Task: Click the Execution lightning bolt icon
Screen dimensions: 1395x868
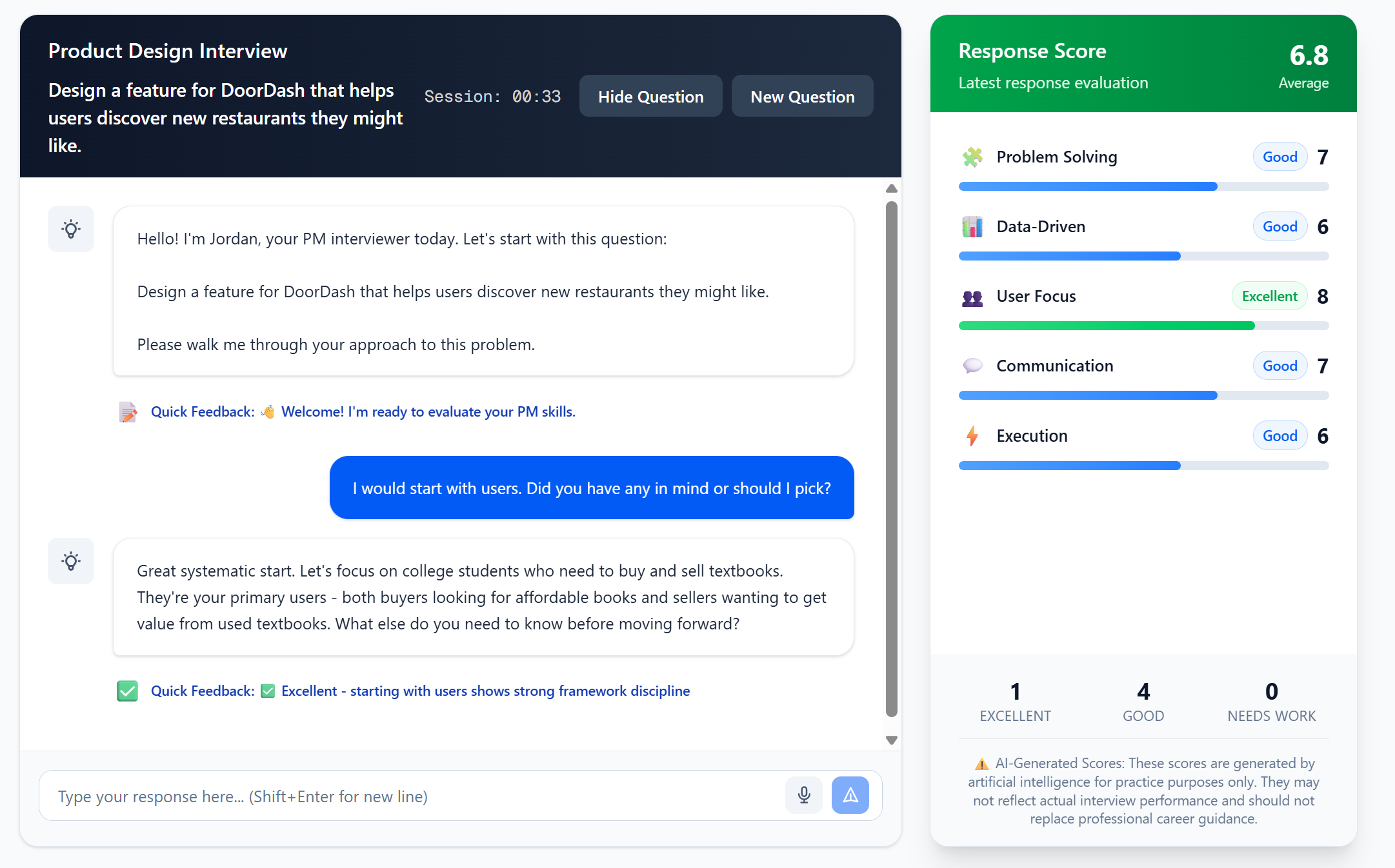Action: pyautogui.click(x=972, y=435)
